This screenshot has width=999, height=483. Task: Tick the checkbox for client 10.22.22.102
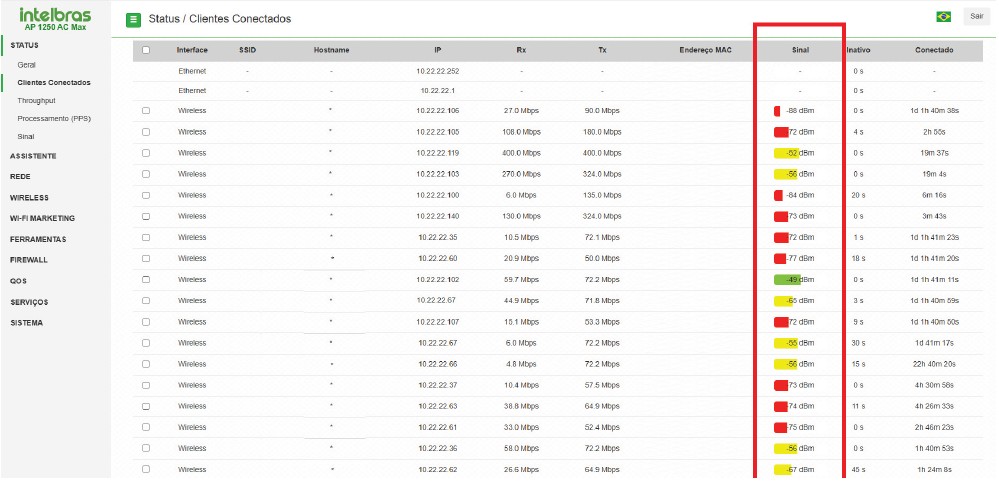[x=146, y=279]
